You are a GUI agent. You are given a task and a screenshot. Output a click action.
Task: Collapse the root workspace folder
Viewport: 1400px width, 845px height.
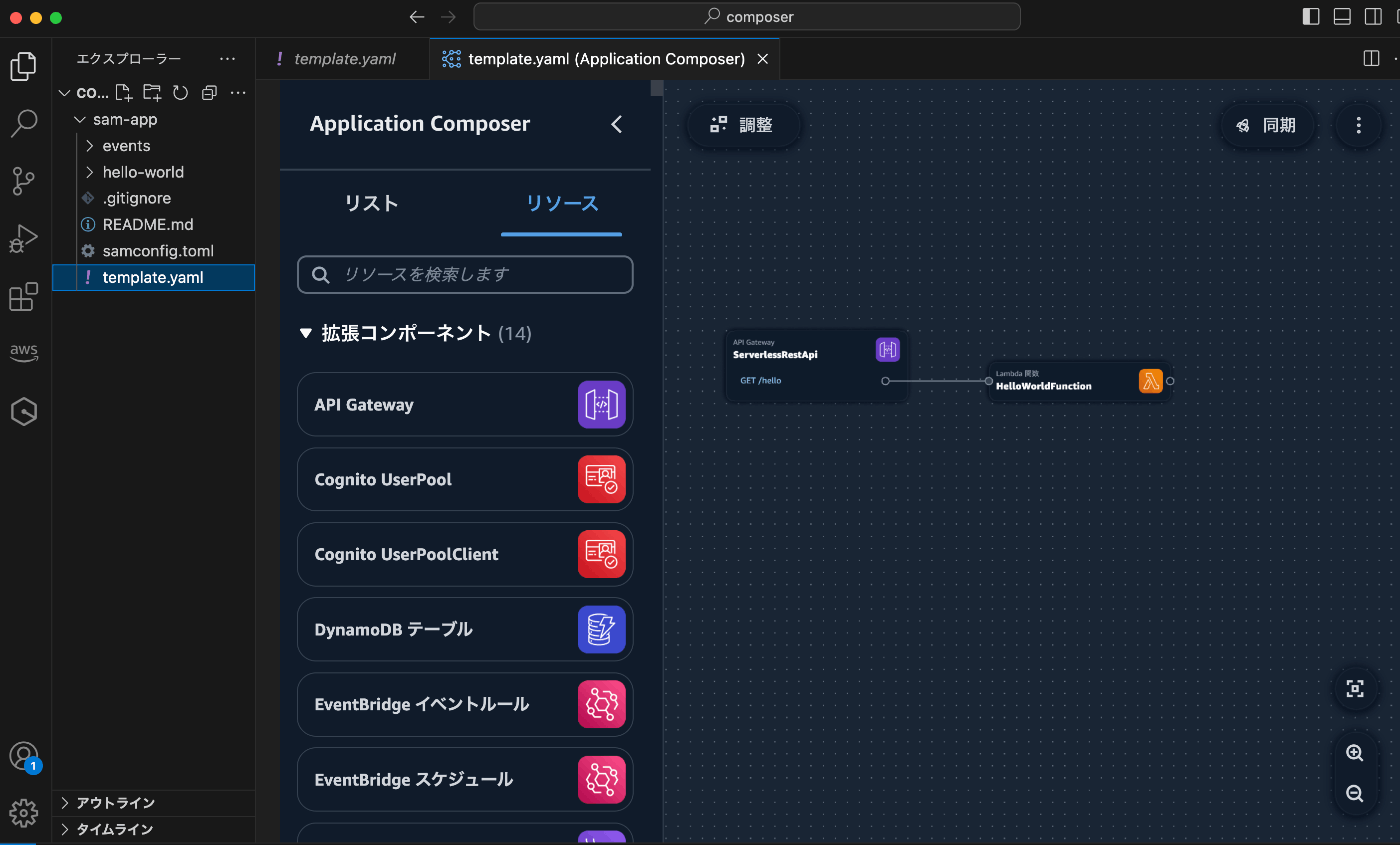tap(65, 93)
